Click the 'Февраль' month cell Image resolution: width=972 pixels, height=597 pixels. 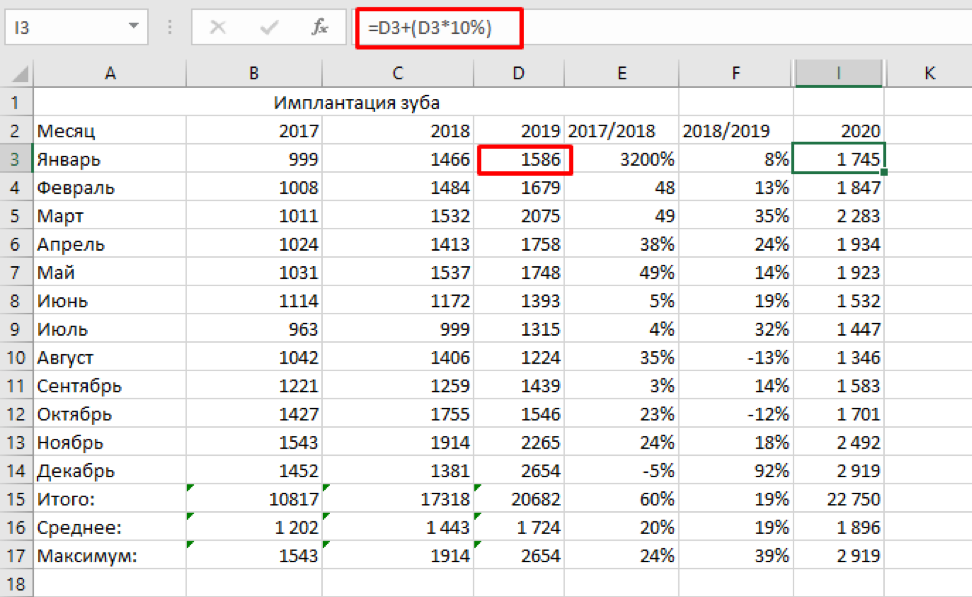coord(110,187)
